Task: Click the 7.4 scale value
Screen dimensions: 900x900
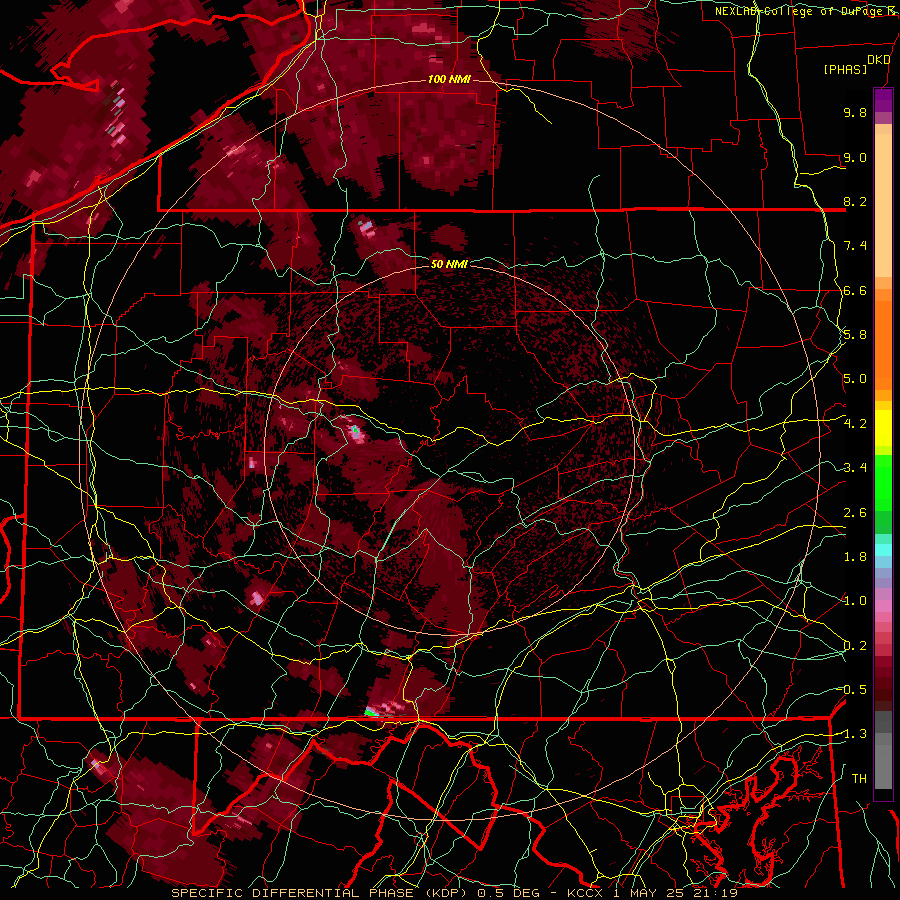Action: pyautogui.click(x=855, y=246)
